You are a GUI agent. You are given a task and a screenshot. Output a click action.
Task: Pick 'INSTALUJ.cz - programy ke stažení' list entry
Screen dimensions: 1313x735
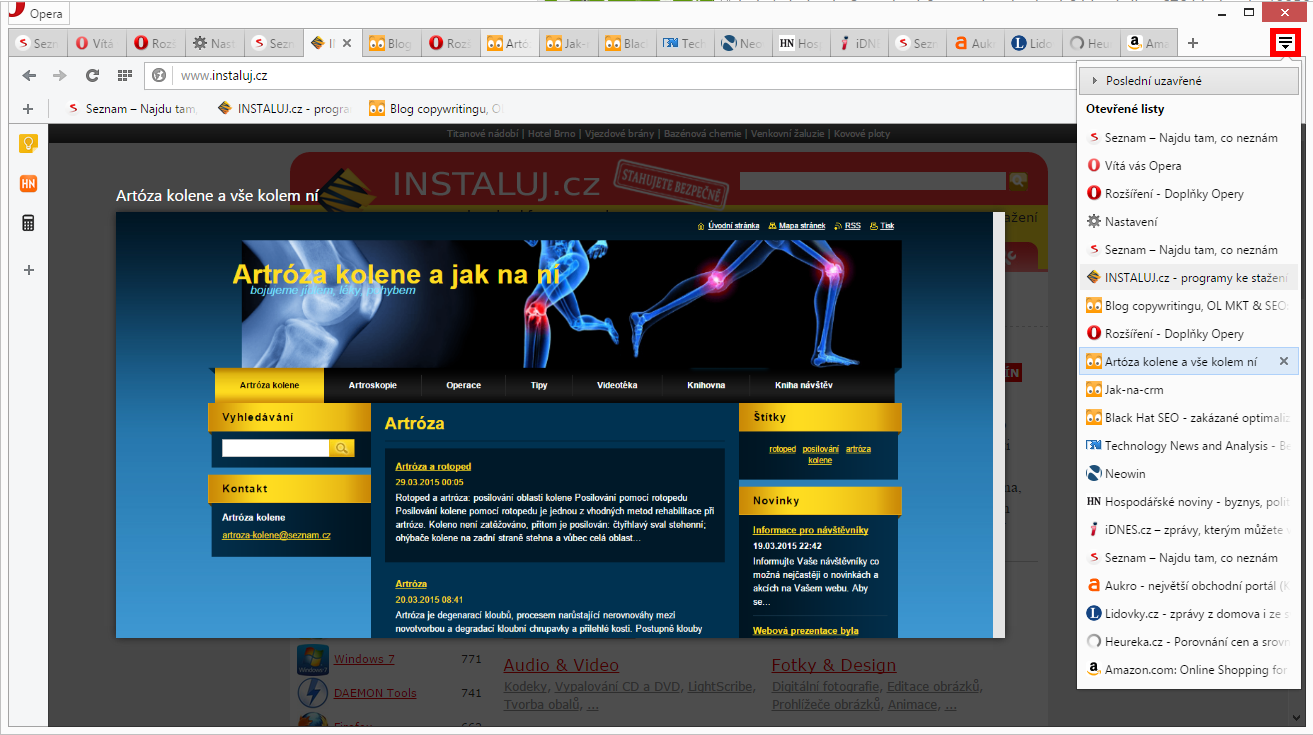pyautogui.click(x=1188, y=277)
